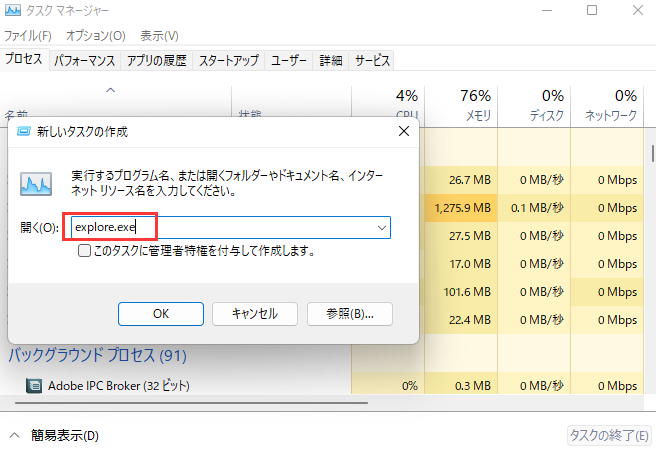Screen dimensions: 656x457
Task: Open the 詳細 tab
Action: pyautogui.click(x=331, y=60)
